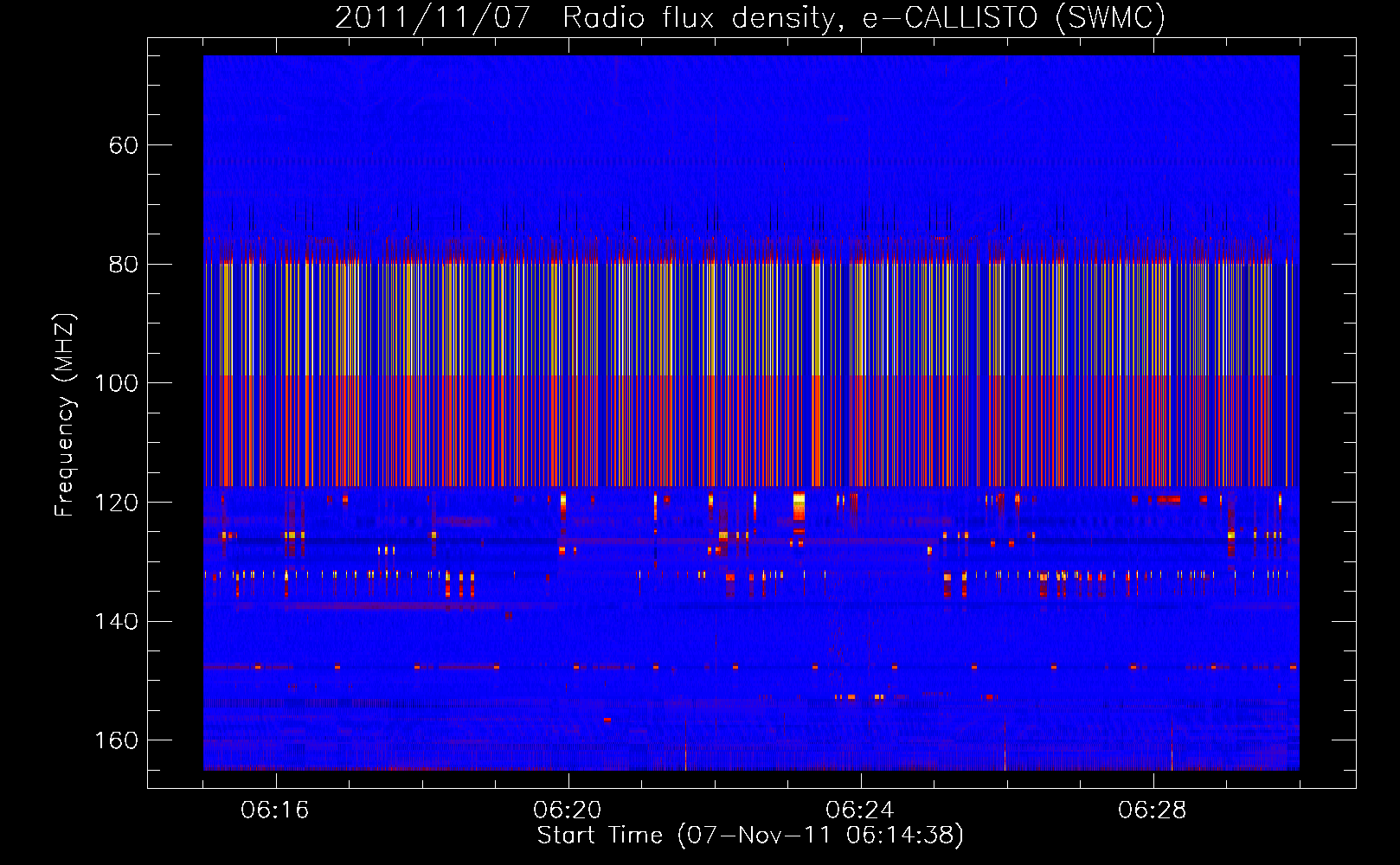1400x865 pixels.
Task: Click the 120 frequency tick label
Action: [116, 503]
